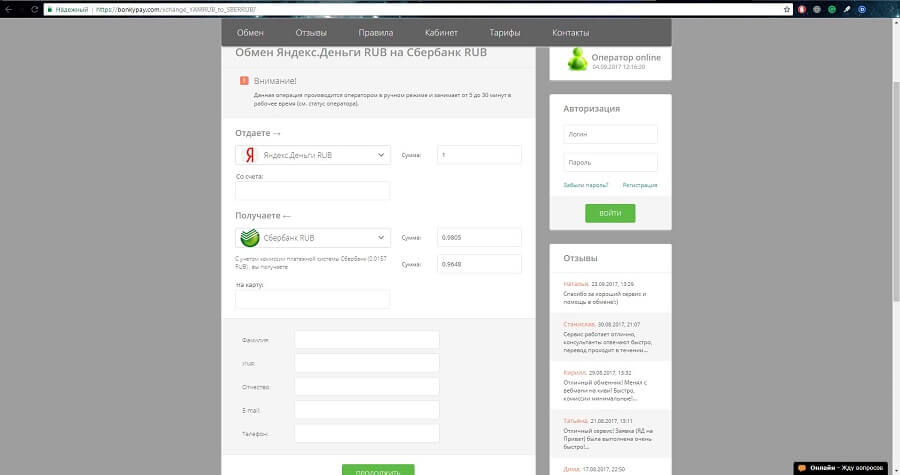Bookmark the page with the star icon
Viewport: 900px width, 475px height.
click(787, 9)
